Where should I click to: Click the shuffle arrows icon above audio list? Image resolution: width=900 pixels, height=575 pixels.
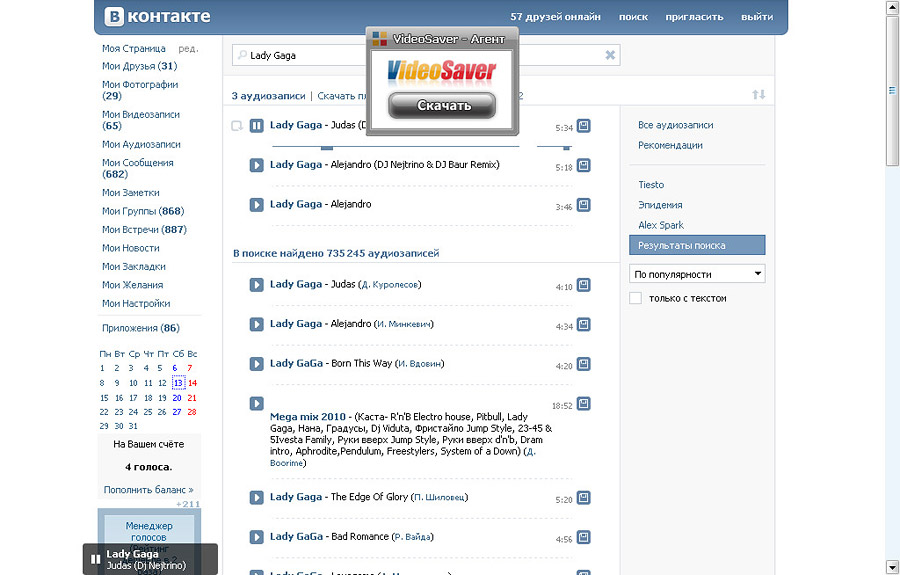759,95
